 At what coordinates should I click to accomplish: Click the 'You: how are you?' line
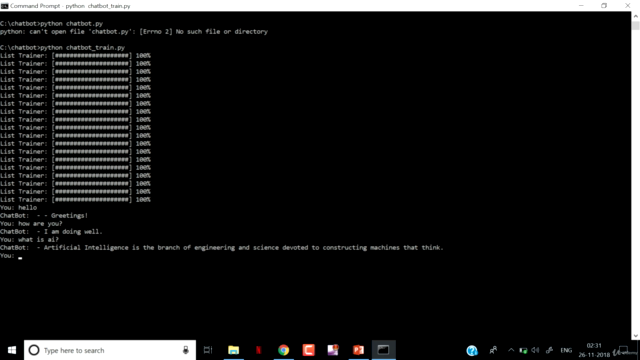click(x=31, y=224)
